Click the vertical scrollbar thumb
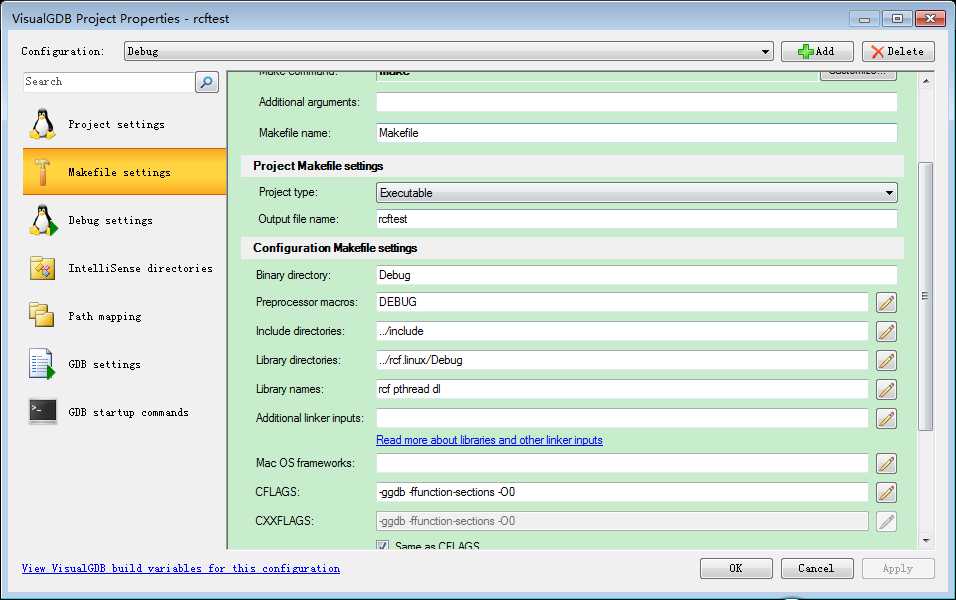 (x=926, y=296)
